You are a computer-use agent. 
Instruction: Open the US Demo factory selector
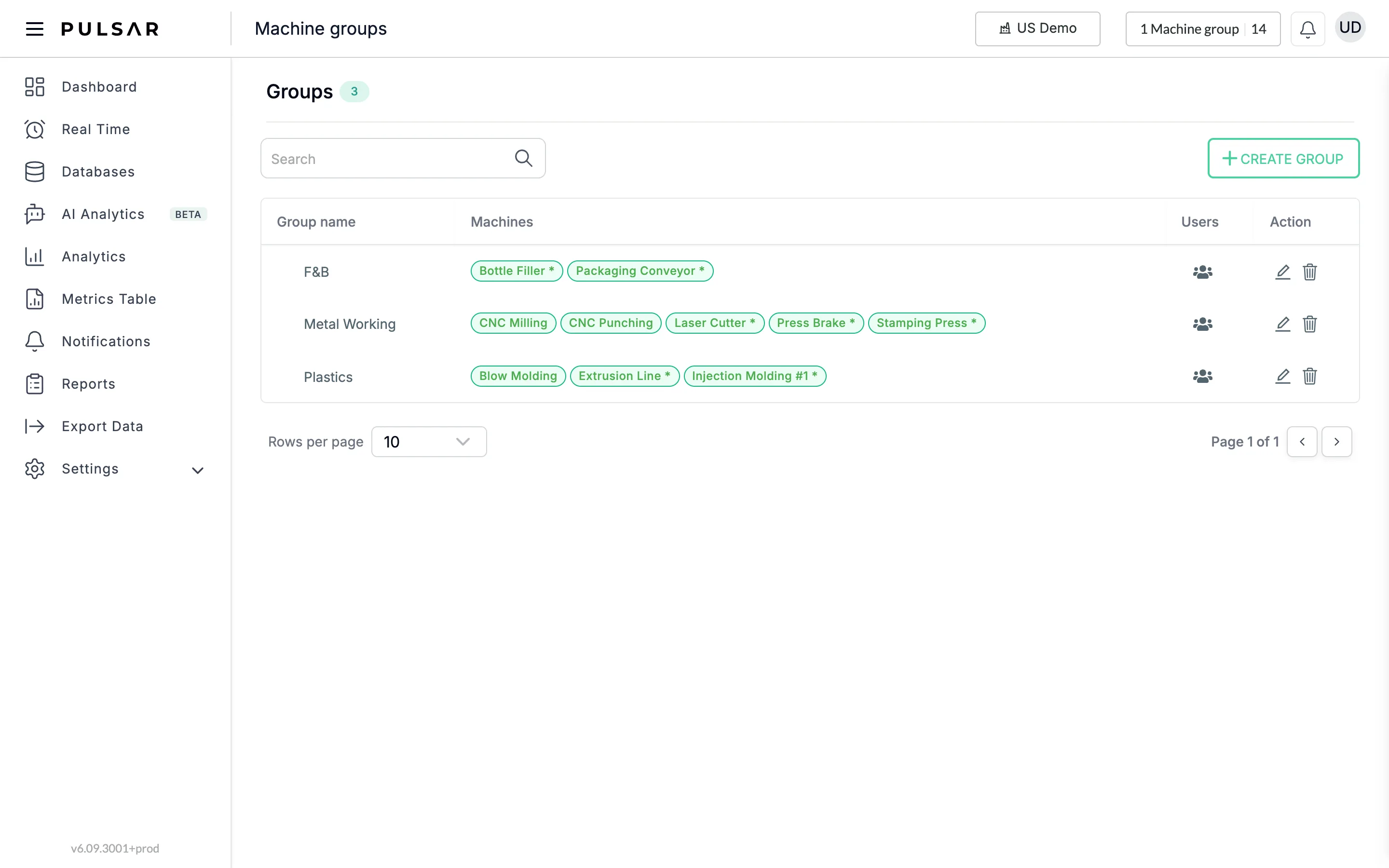click(1037, 29)
